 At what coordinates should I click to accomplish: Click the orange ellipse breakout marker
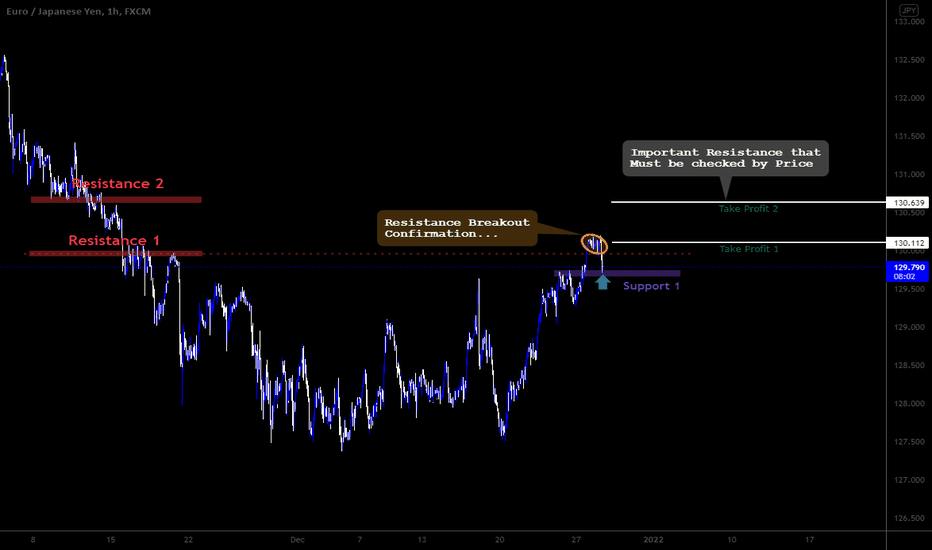pos(594,244)
